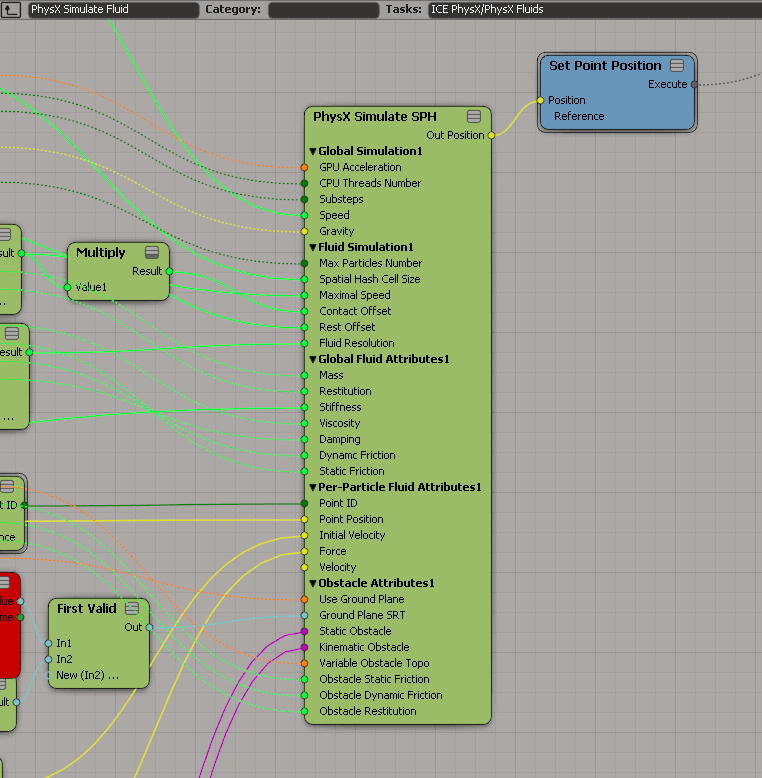Select the Set Point Position node title
The width and height of the screenshot is (762, 778).
[605, 65]
